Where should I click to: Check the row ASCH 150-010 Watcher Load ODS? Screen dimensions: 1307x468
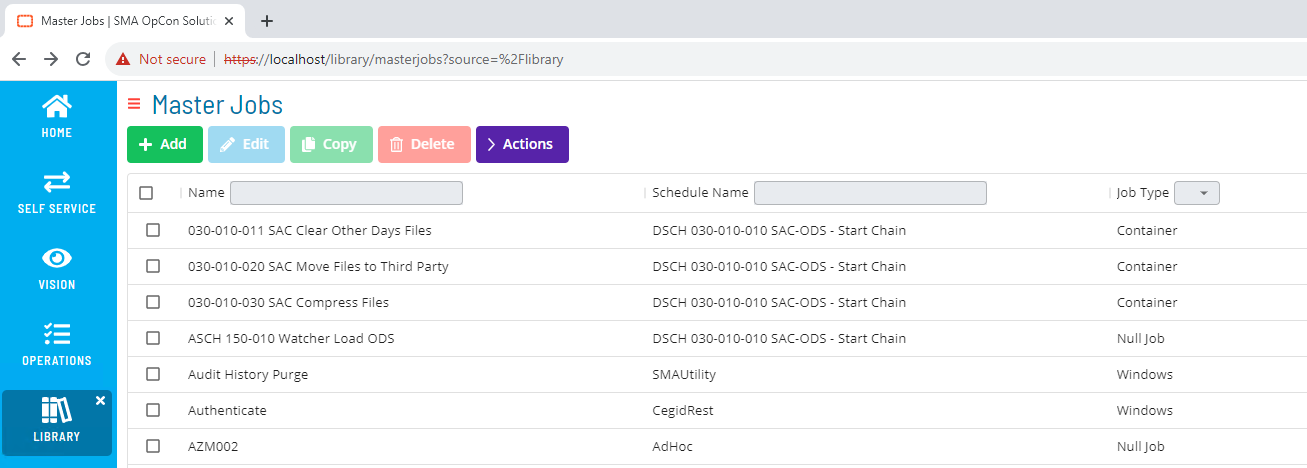(153, 338)
